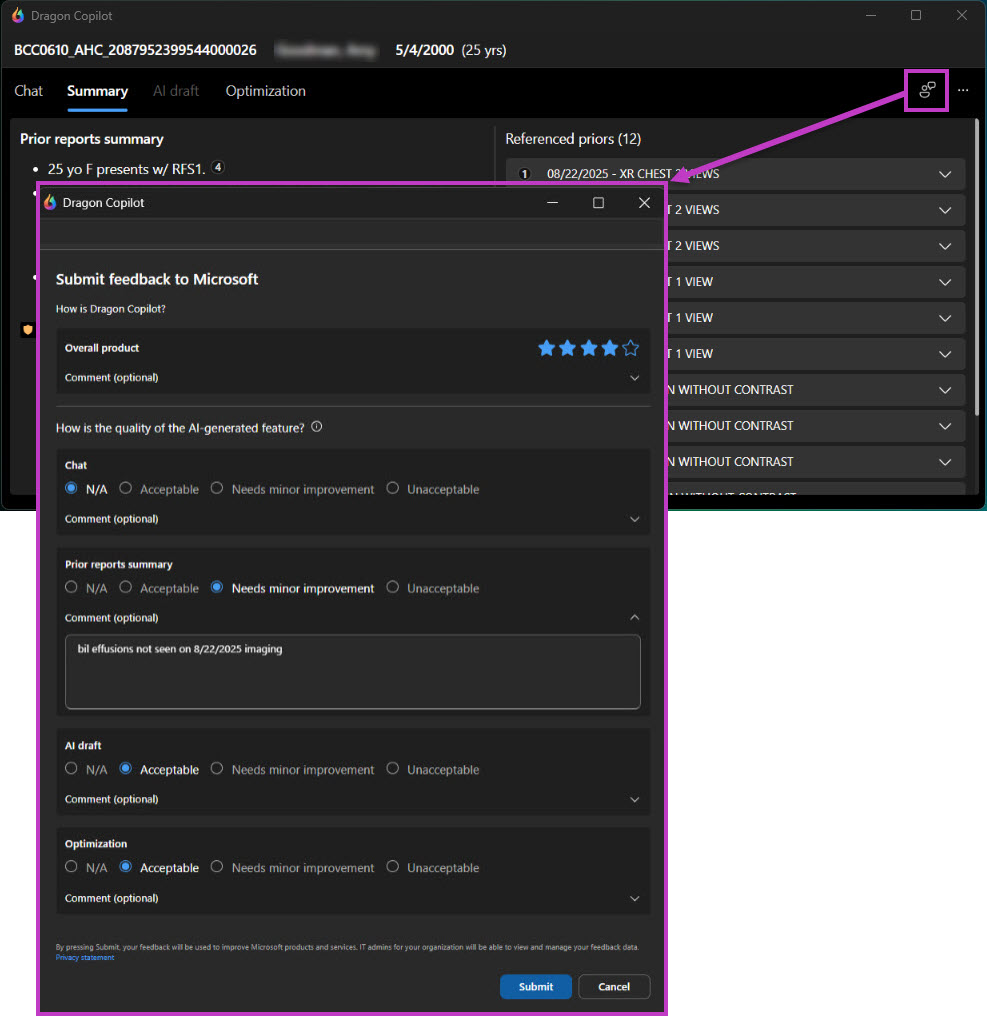Image resolution: width=987 pixels, height=1016 pixels.
Task: Expand the 08/22/2025 XR Chest prior entry
Action: click(944, 173)
